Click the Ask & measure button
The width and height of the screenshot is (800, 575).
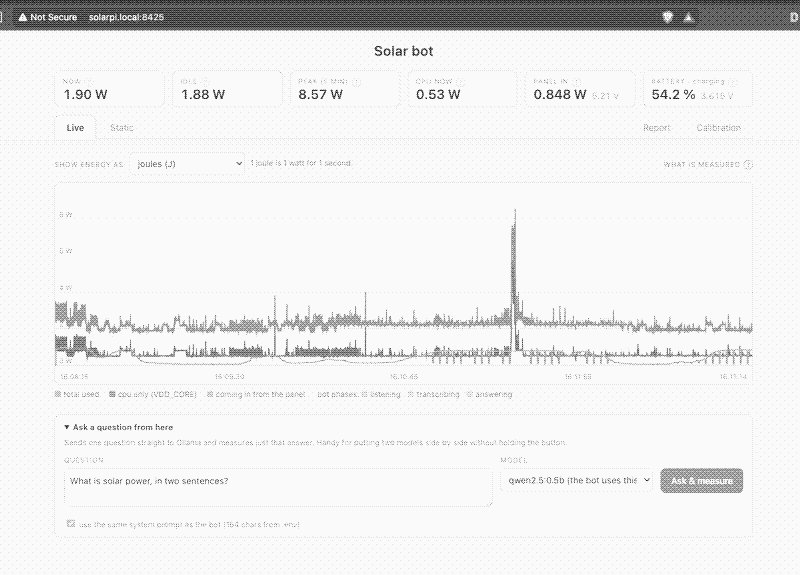pyautogui.click(x=702, y=481)
